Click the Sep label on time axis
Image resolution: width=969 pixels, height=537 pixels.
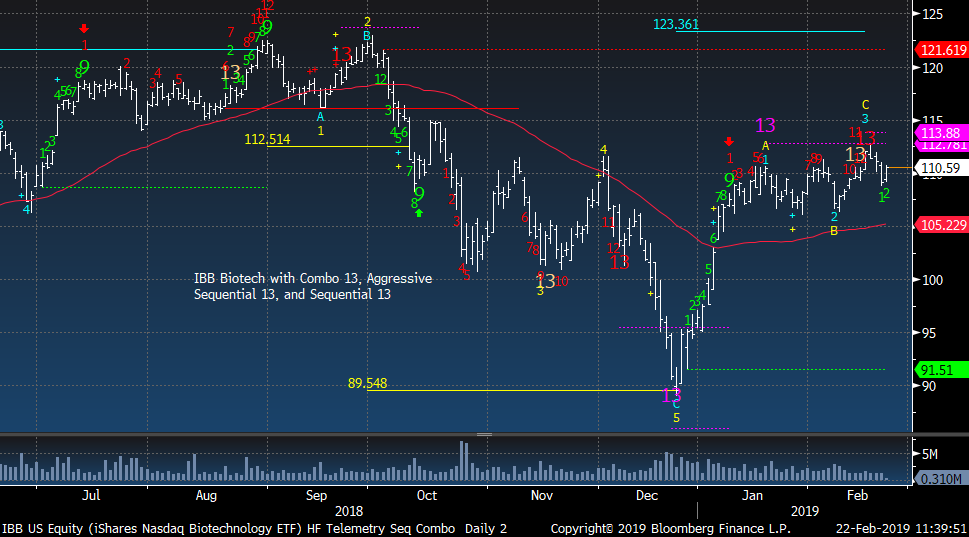[316, 496]
